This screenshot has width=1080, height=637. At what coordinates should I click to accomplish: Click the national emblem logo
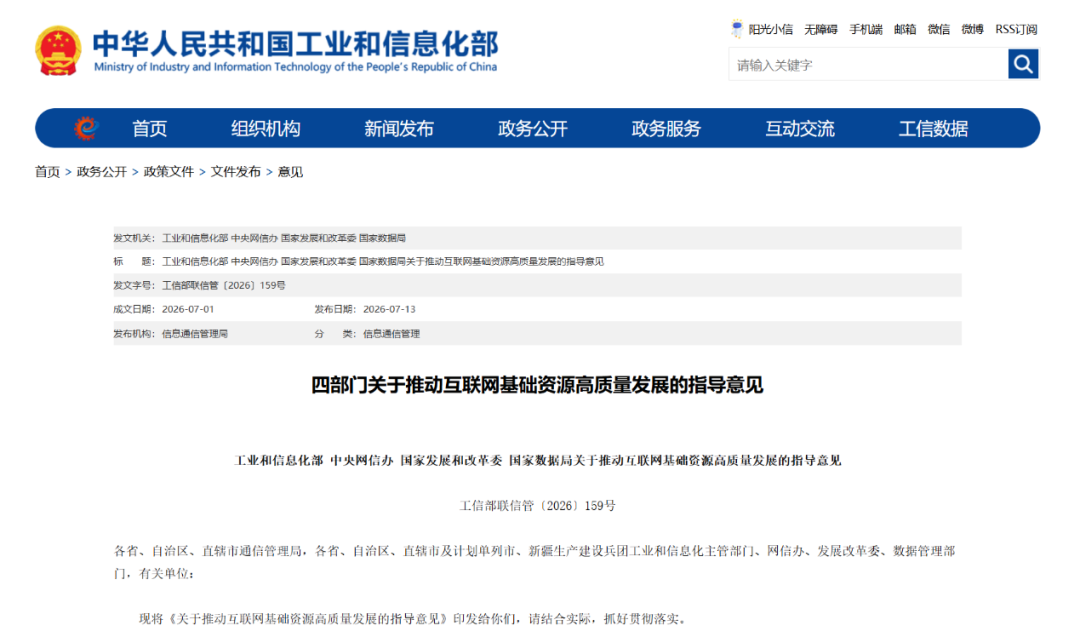tap(58, 50)
